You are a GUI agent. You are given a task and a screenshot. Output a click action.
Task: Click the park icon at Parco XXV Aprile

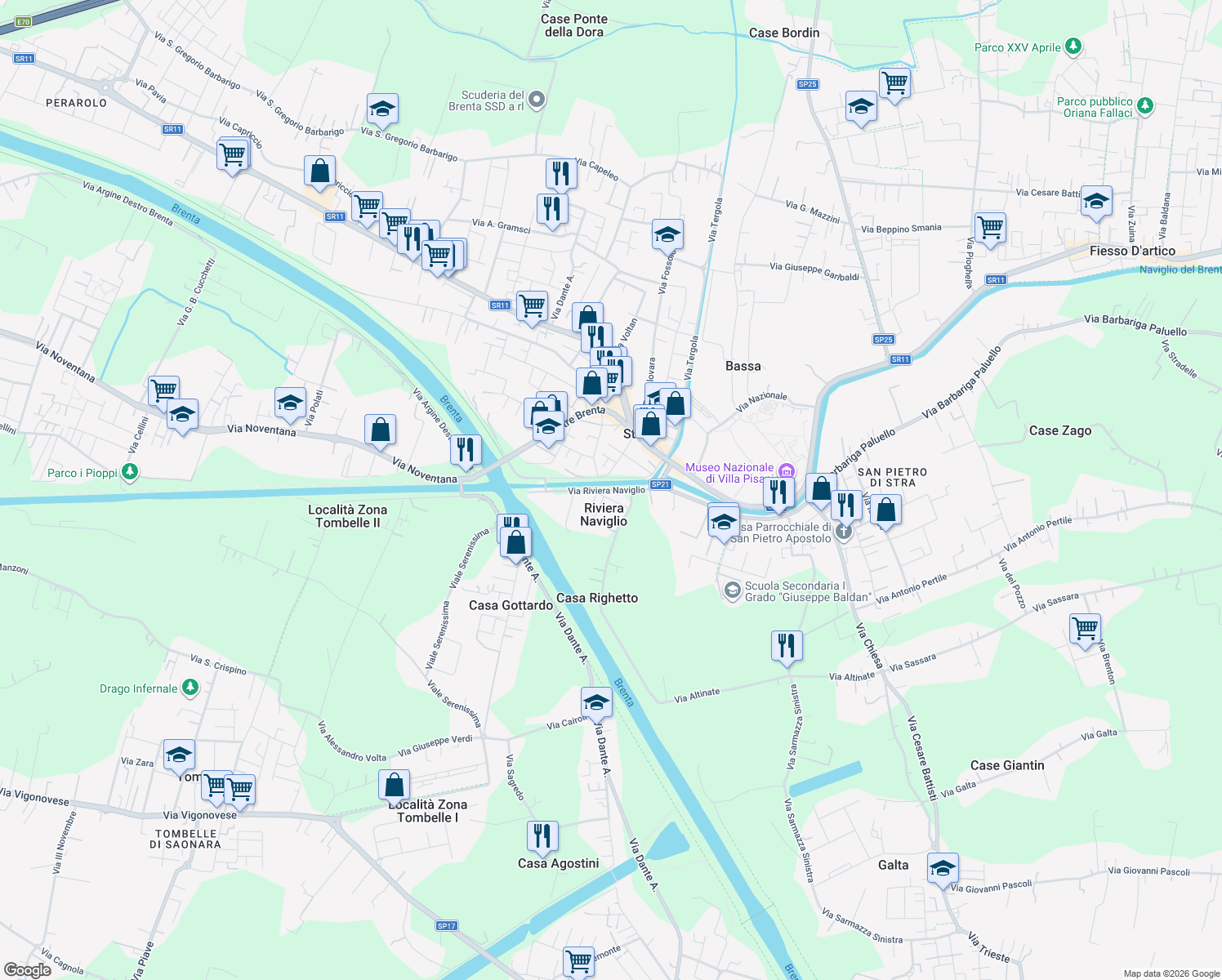1073,47
